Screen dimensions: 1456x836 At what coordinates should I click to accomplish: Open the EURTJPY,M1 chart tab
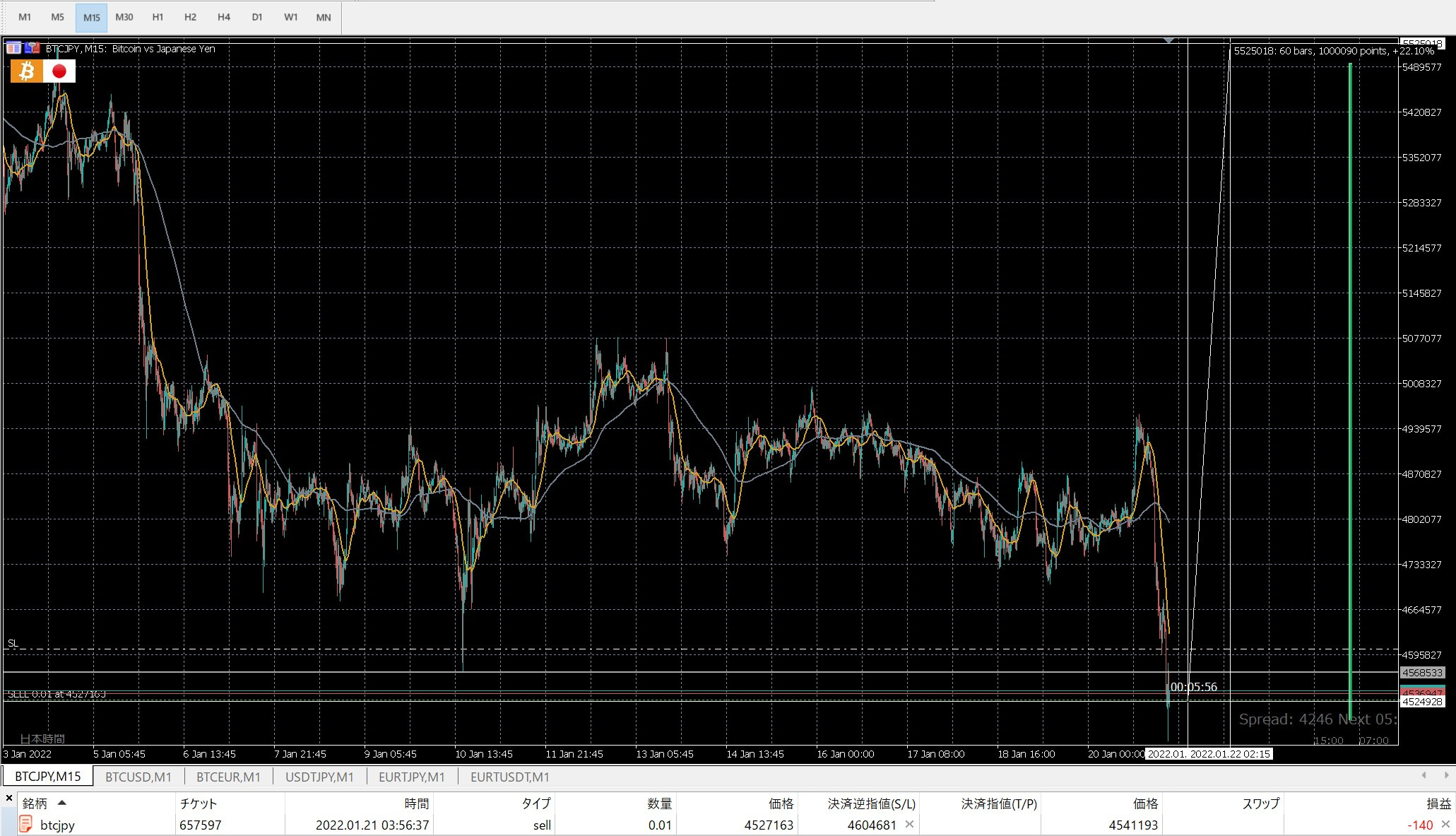point(412,777)
